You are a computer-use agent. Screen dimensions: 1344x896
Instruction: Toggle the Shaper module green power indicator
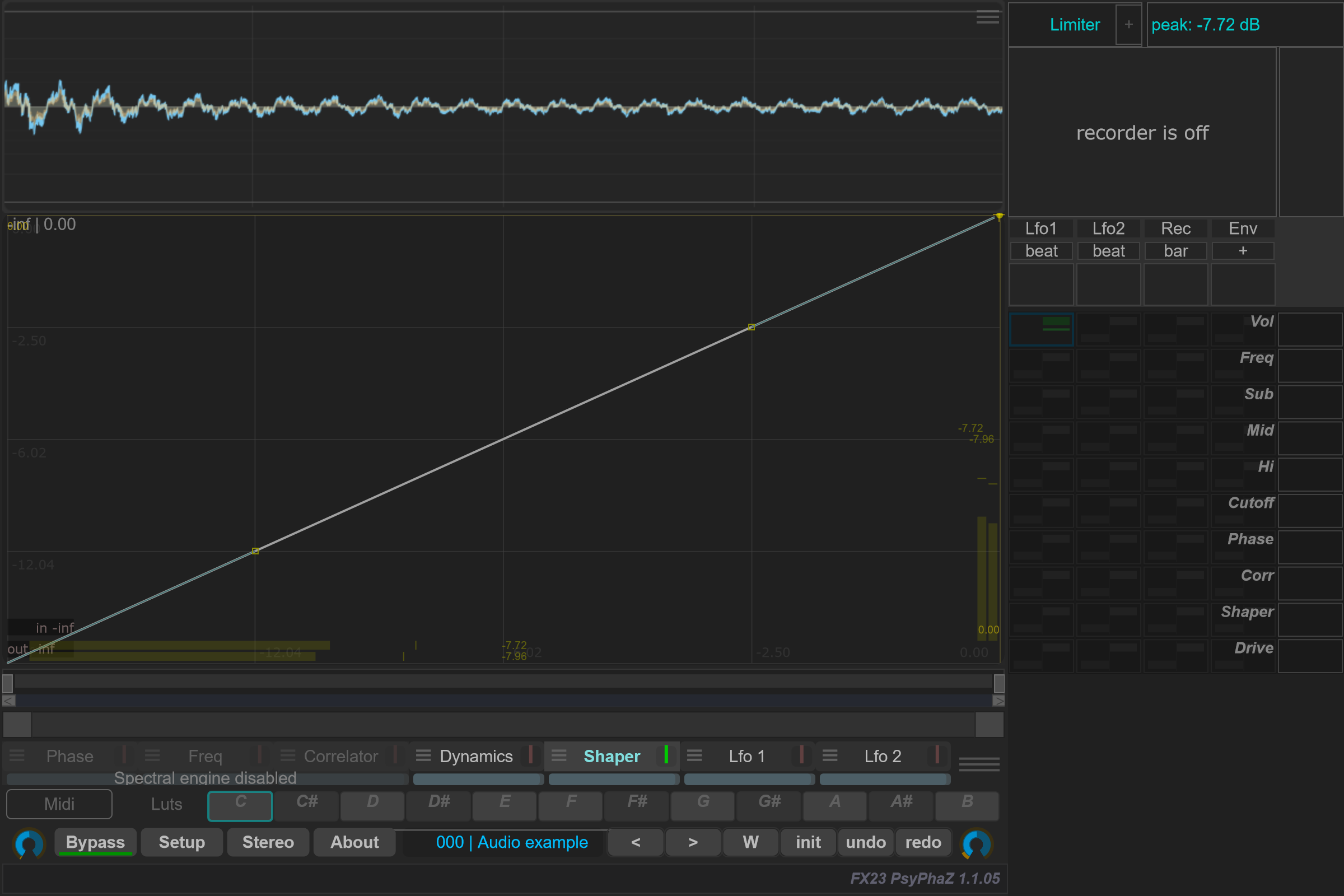click(x=666, y=754)
